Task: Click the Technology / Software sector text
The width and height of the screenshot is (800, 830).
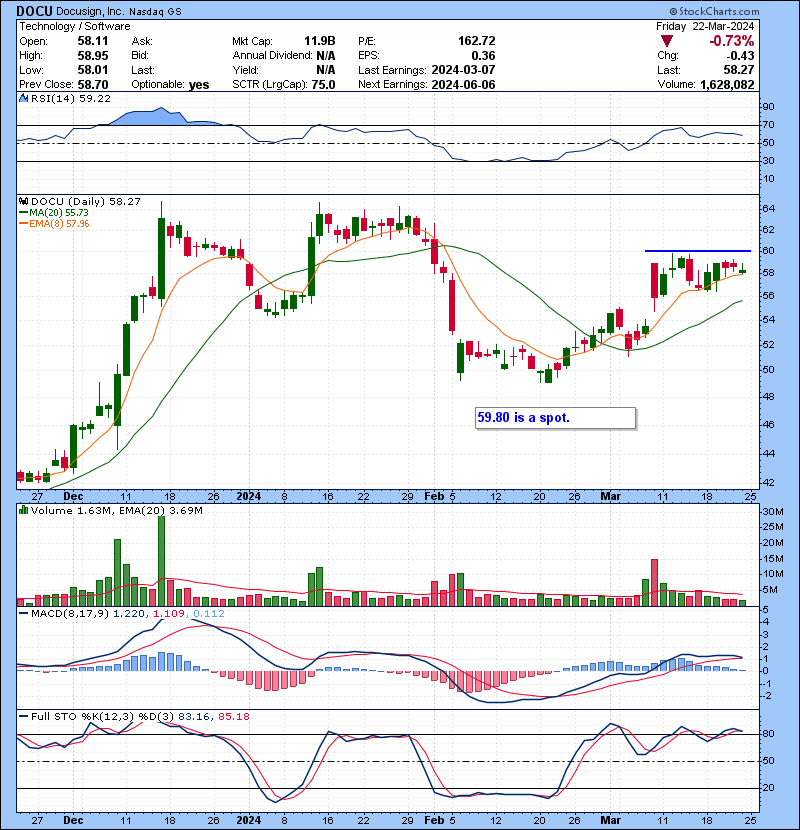Action: tap(75, 26)
